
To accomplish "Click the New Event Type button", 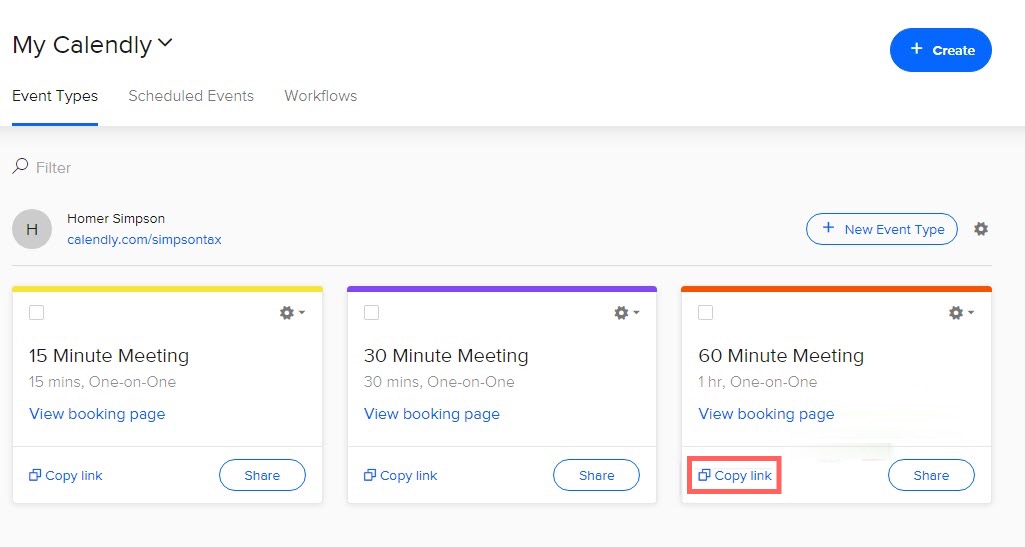I will pos(882,229).
